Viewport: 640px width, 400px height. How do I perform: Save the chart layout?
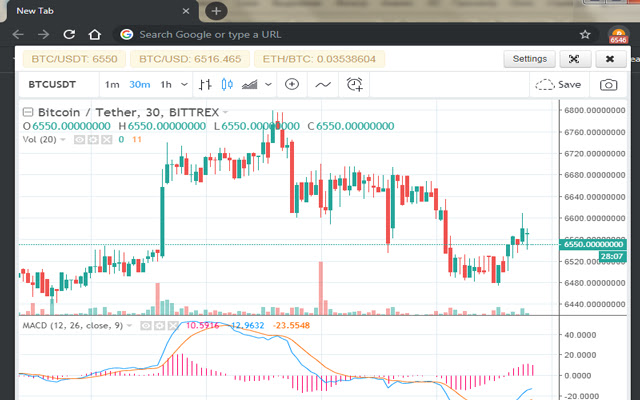(558, 84)
